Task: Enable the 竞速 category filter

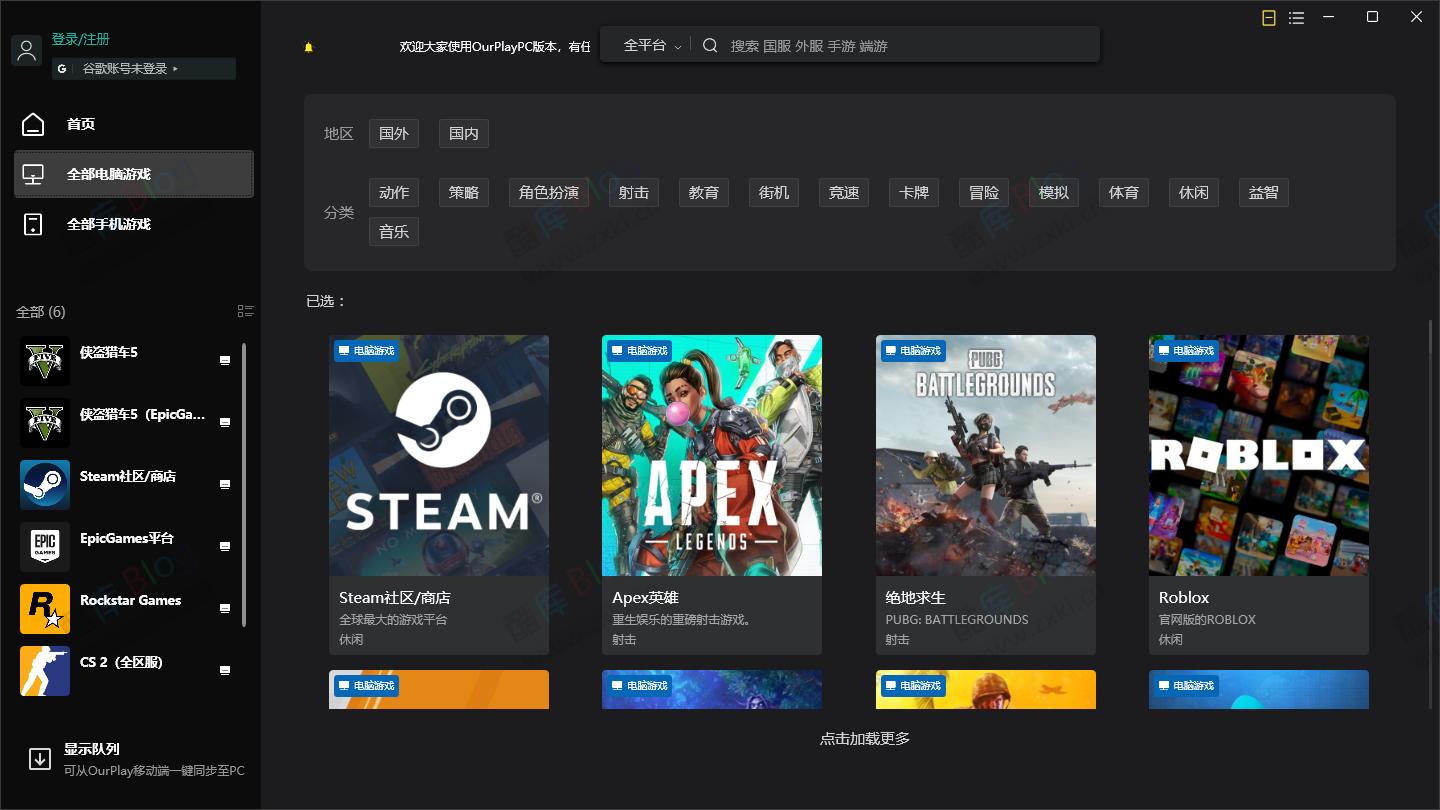Action: click(x=843, y=192)
